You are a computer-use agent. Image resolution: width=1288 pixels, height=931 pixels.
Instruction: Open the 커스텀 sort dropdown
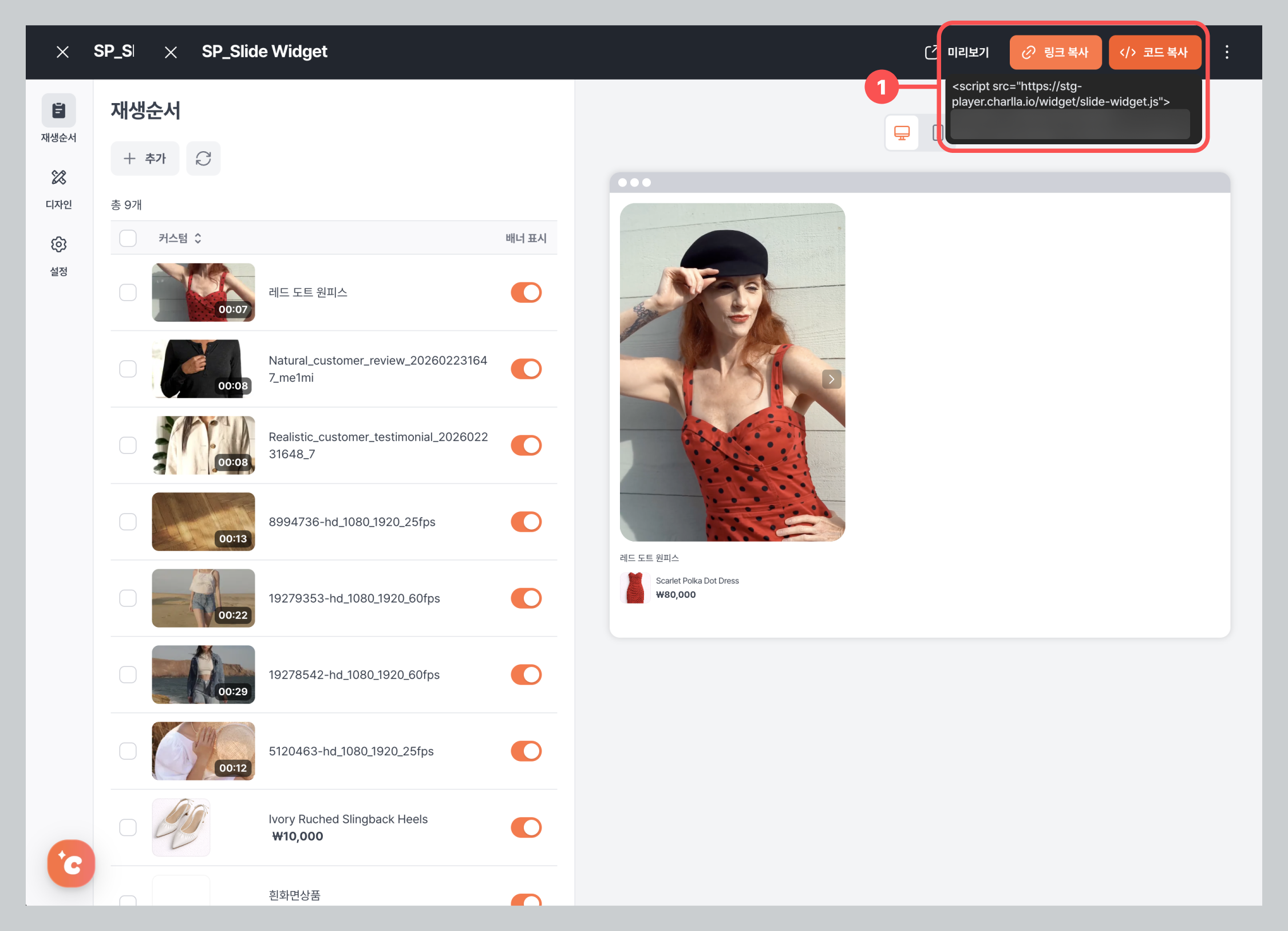point(180,238)
